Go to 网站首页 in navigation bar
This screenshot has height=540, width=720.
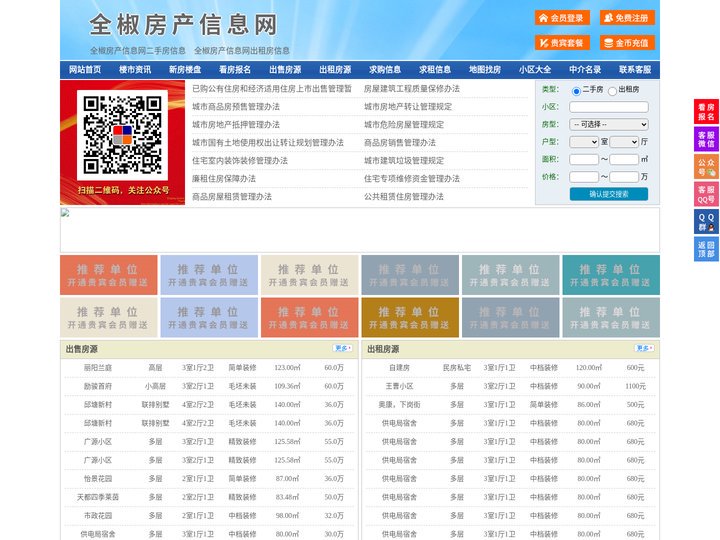(x=85, y=69)
